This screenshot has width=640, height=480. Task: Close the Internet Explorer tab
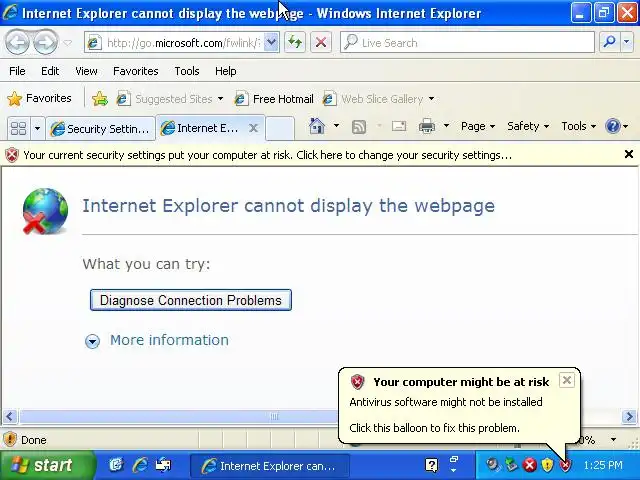pyautogui.click(x=253, y=128)
